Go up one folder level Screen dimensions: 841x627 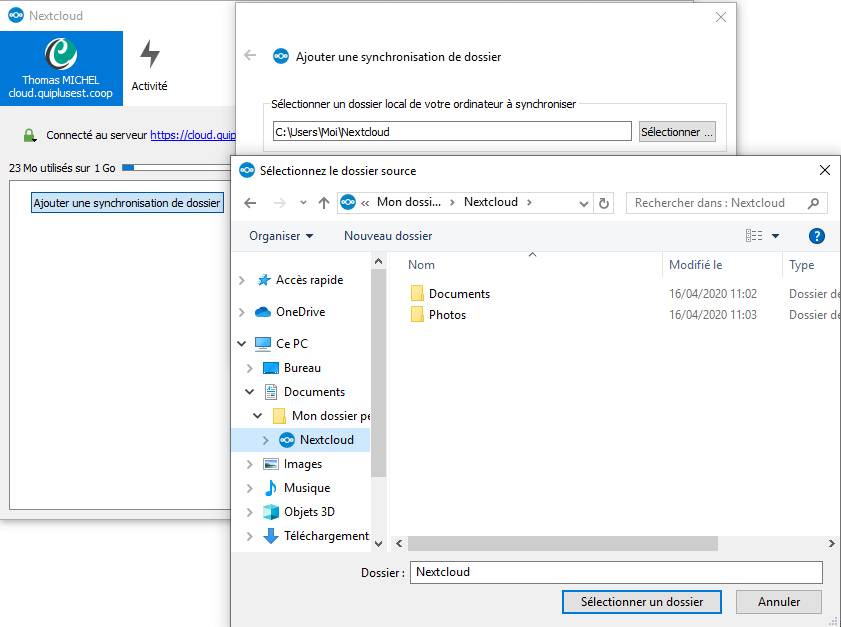pos(323,203)
